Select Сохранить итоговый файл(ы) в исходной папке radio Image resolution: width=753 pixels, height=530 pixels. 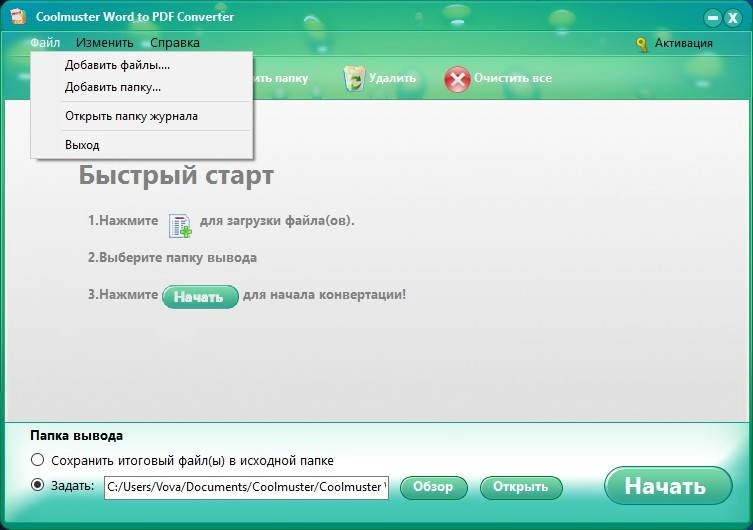pos(37,460)
